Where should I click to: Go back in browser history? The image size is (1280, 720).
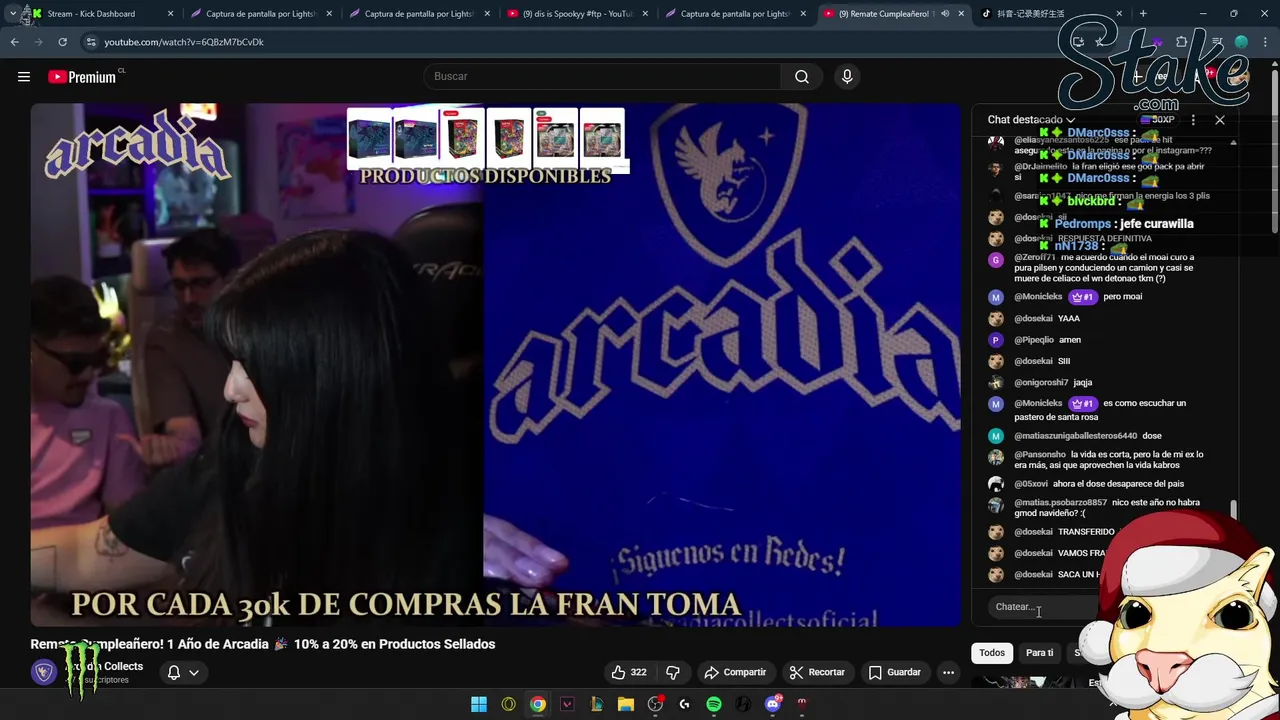15,42
